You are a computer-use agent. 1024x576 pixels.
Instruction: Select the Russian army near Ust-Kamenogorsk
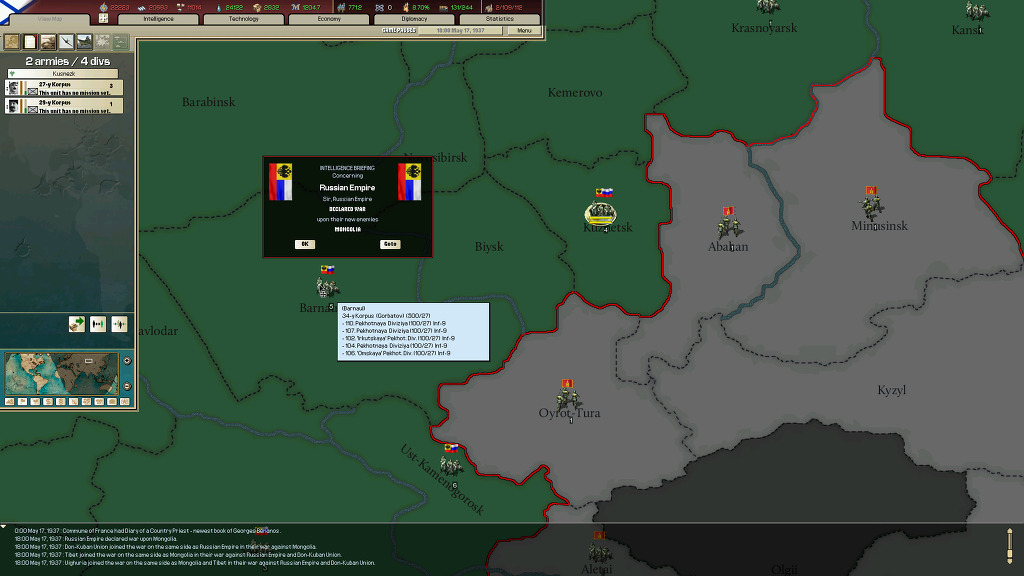(x=451, y=465)
